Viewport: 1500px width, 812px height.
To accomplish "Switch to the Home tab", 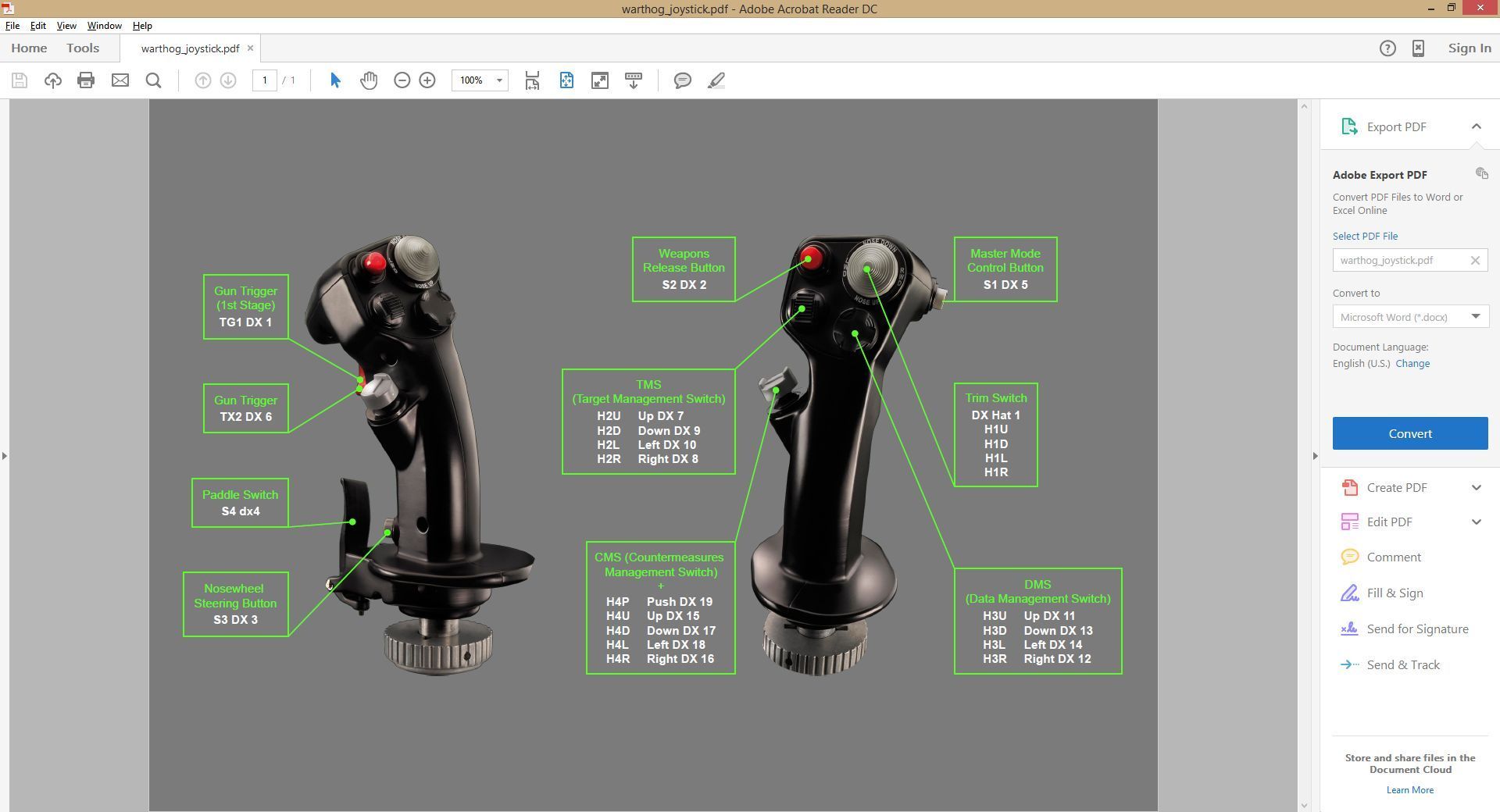I will coord(28,48).
